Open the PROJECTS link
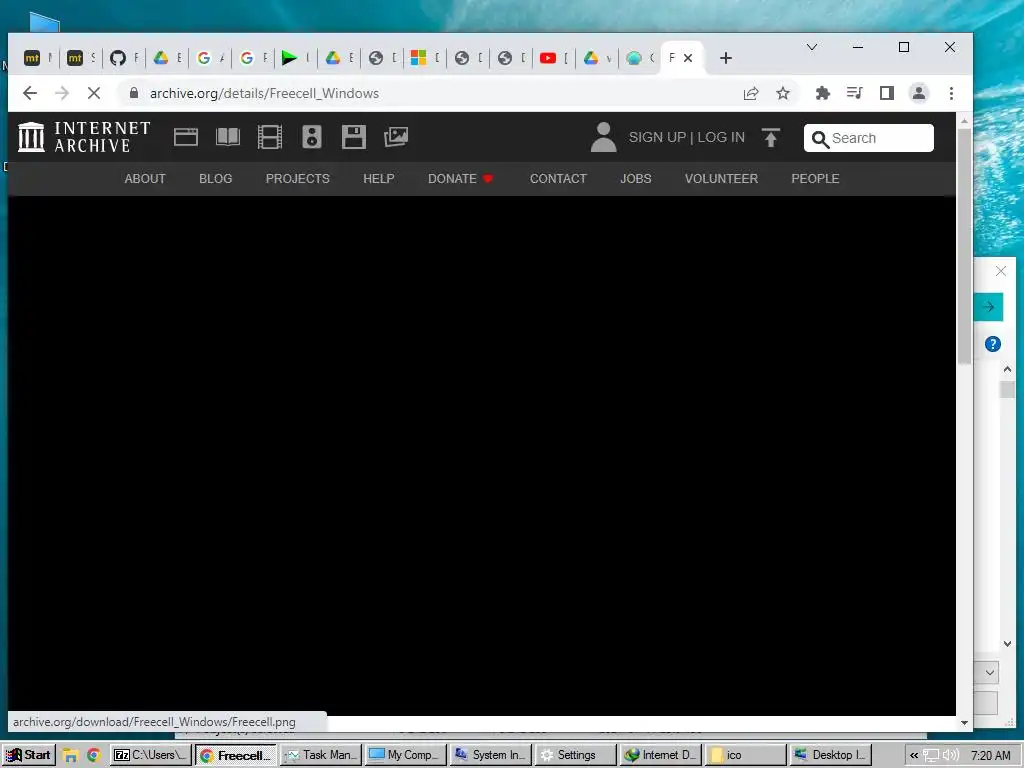Viewport: 1024px width, 768px height. pos(298,178)
